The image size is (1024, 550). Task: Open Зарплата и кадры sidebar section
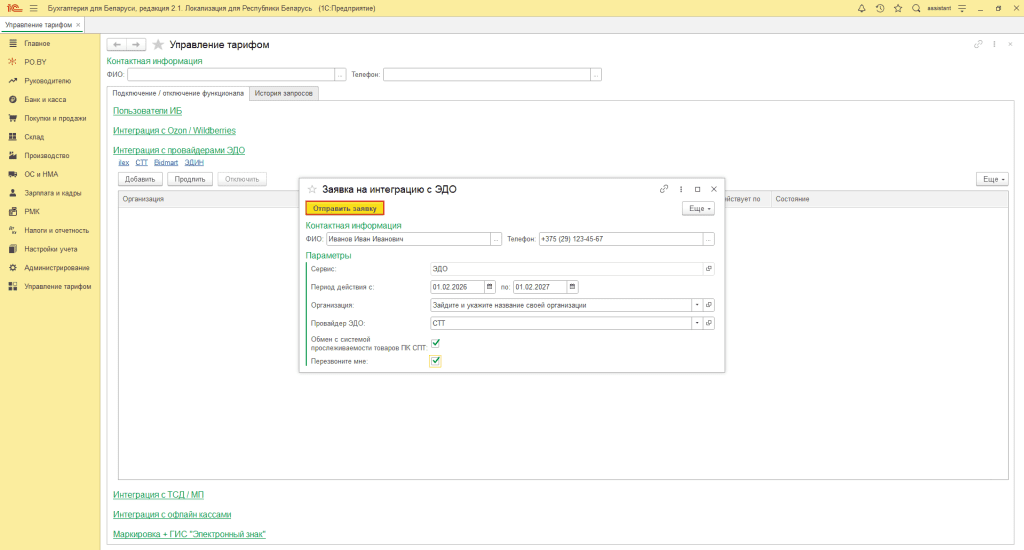[x=52, y=193]
